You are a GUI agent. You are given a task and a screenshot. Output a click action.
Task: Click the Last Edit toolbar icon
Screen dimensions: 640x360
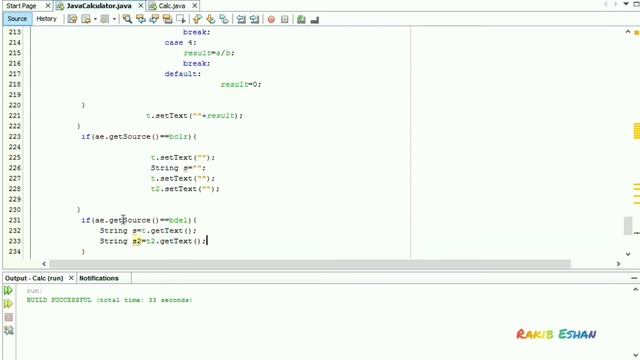coord(72,19)
